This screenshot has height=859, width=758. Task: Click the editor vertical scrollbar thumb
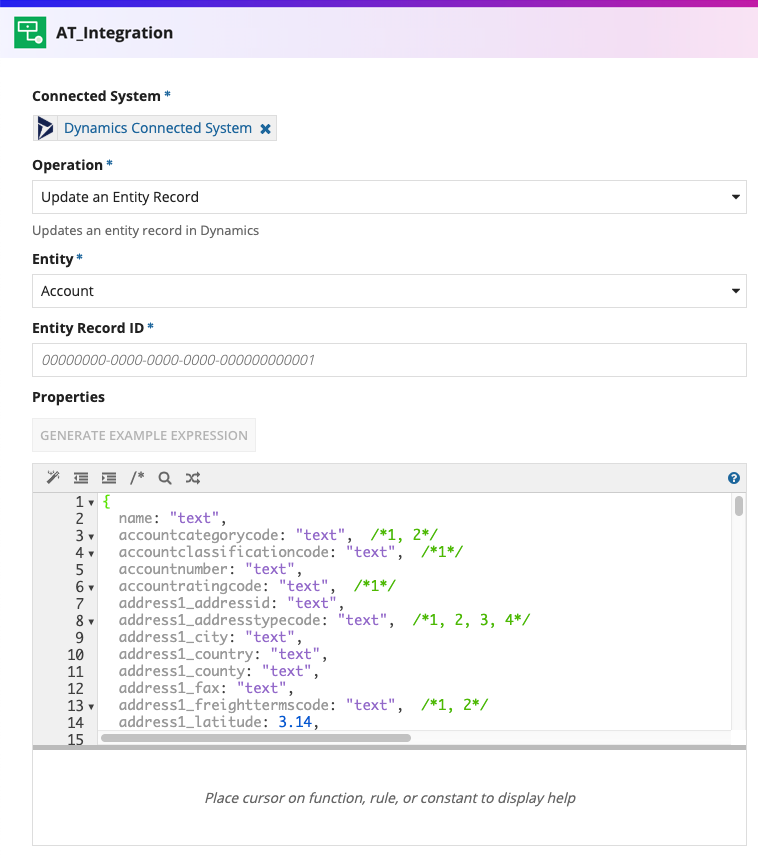(x=739, y=506)
